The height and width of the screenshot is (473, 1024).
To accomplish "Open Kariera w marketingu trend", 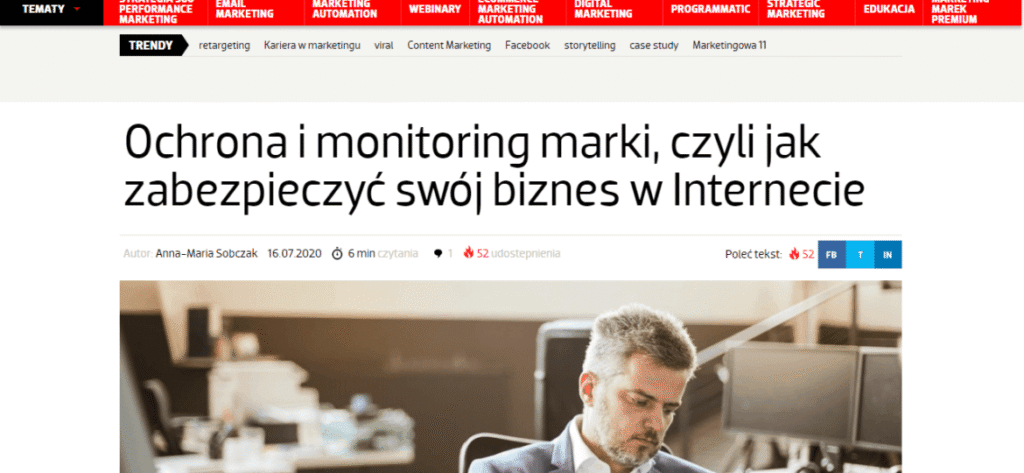I will (x=312, y=45).
